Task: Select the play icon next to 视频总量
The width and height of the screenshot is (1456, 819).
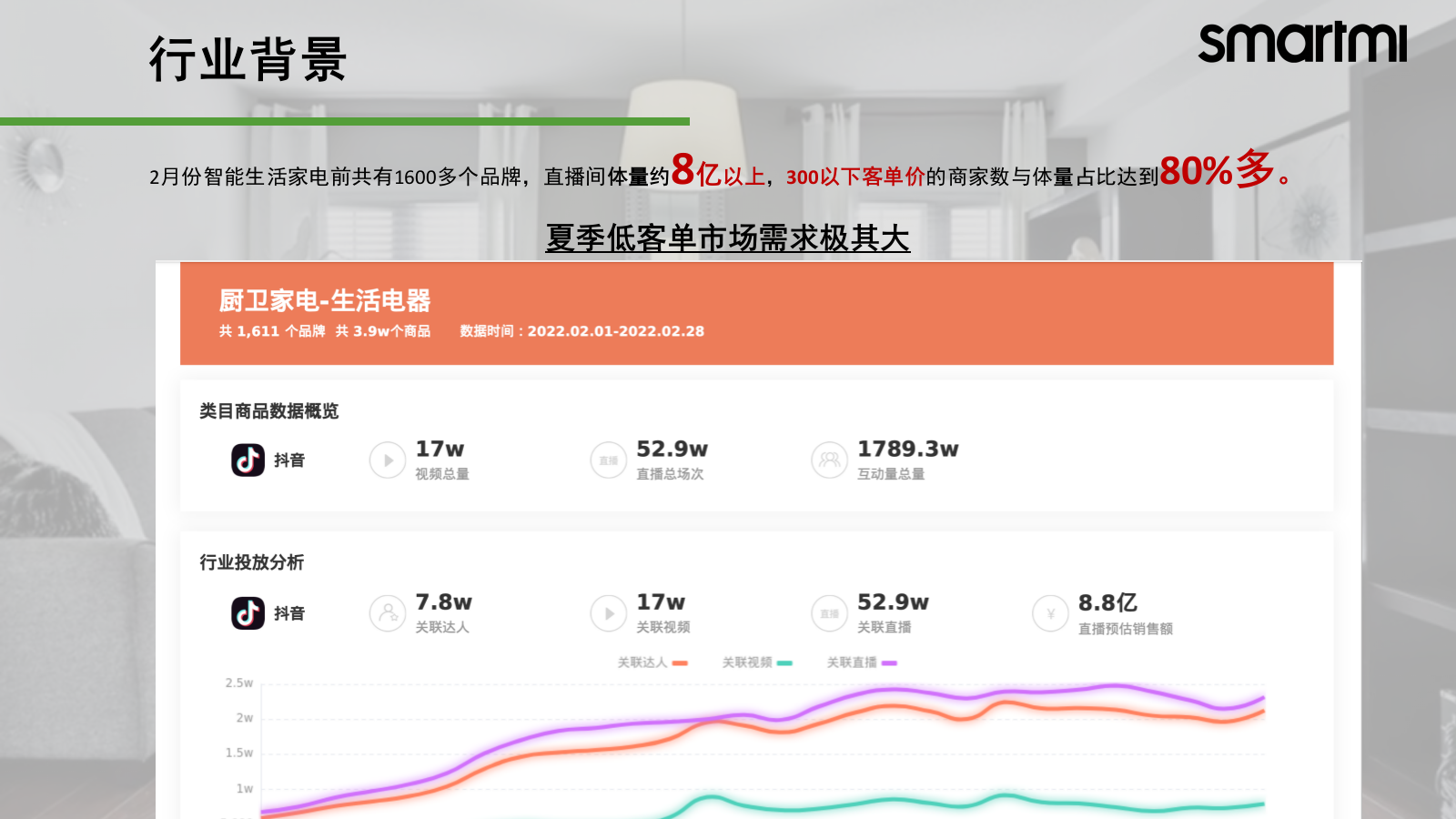Action: point(387,460)
